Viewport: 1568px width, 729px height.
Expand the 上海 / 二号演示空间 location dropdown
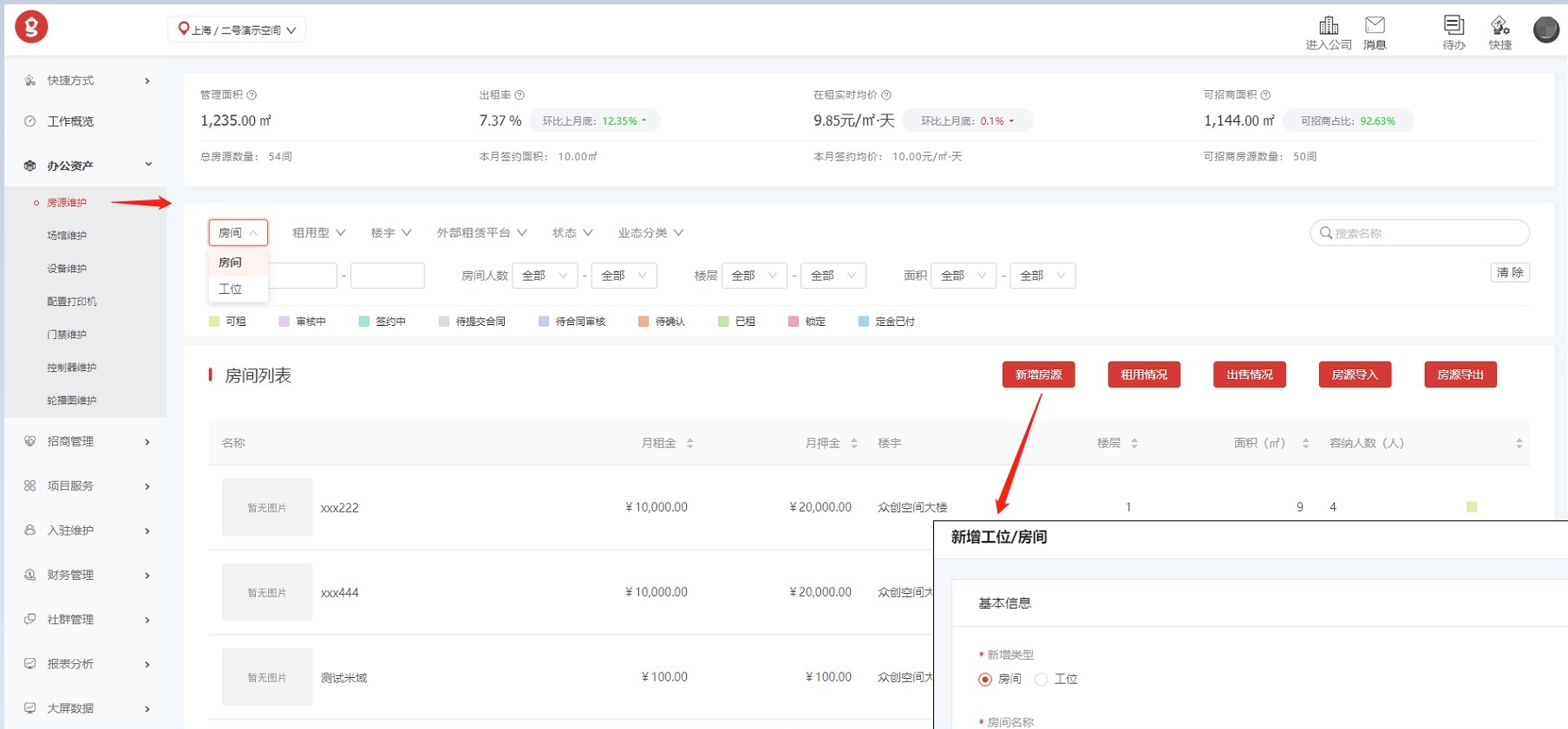click(x=237, y=29)
